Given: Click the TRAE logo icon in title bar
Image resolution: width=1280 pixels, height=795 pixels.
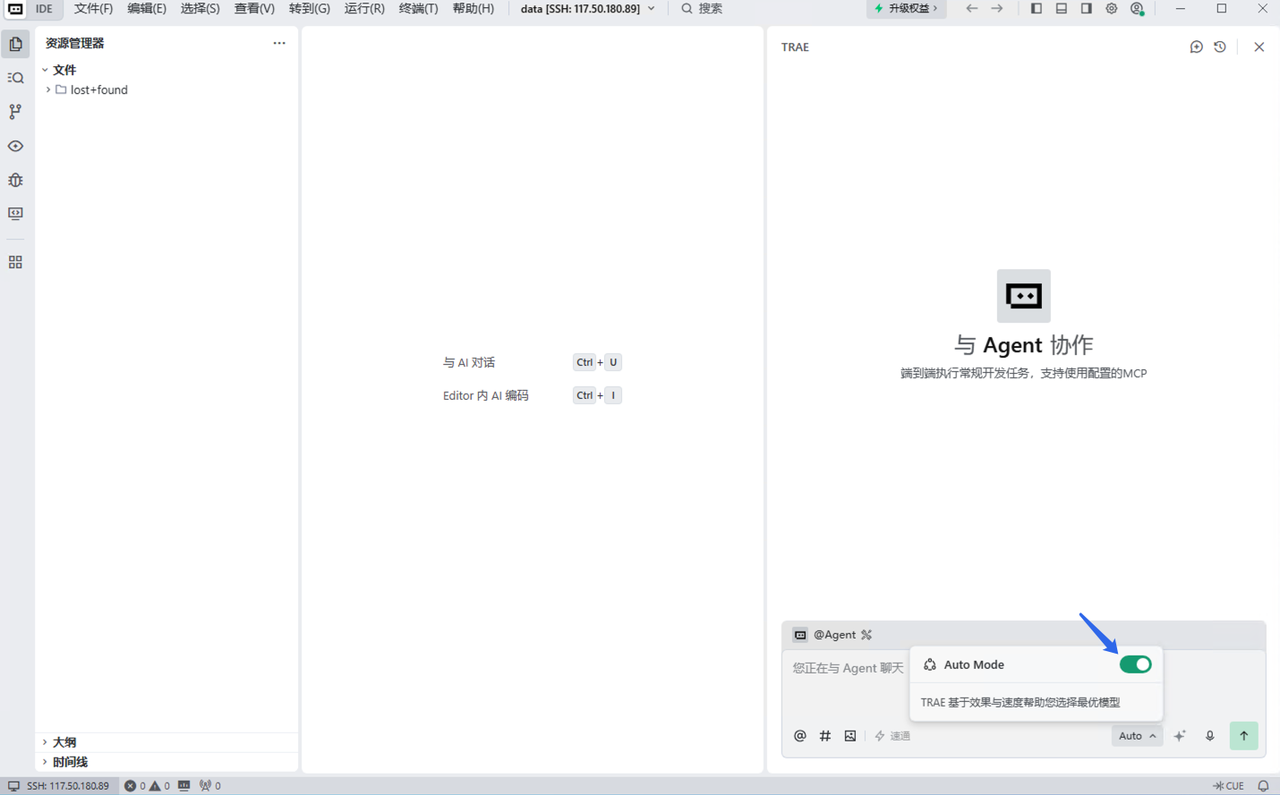Looking at the screenshot, I should (x=15, y=9).
